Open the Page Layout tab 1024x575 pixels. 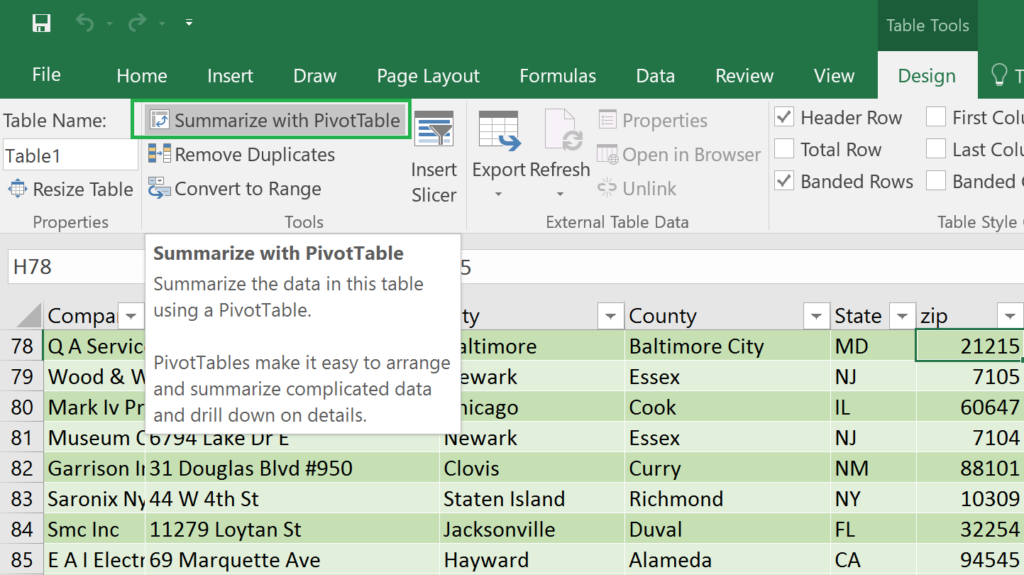pyautogui.click(x=428, y=76)
